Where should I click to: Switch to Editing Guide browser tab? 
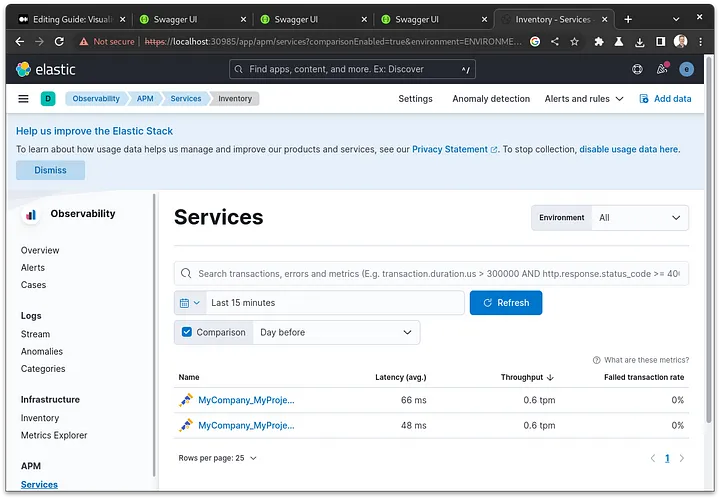tap(72, 19)
